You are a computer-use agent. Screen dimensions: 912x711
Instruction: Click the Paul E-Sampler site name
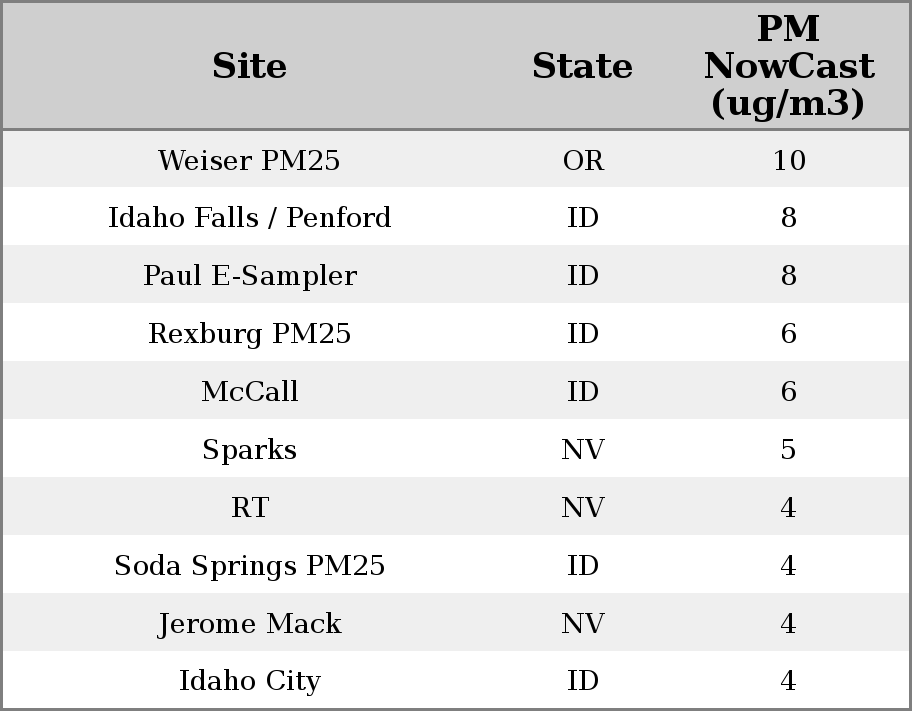[x=249, y=276]
